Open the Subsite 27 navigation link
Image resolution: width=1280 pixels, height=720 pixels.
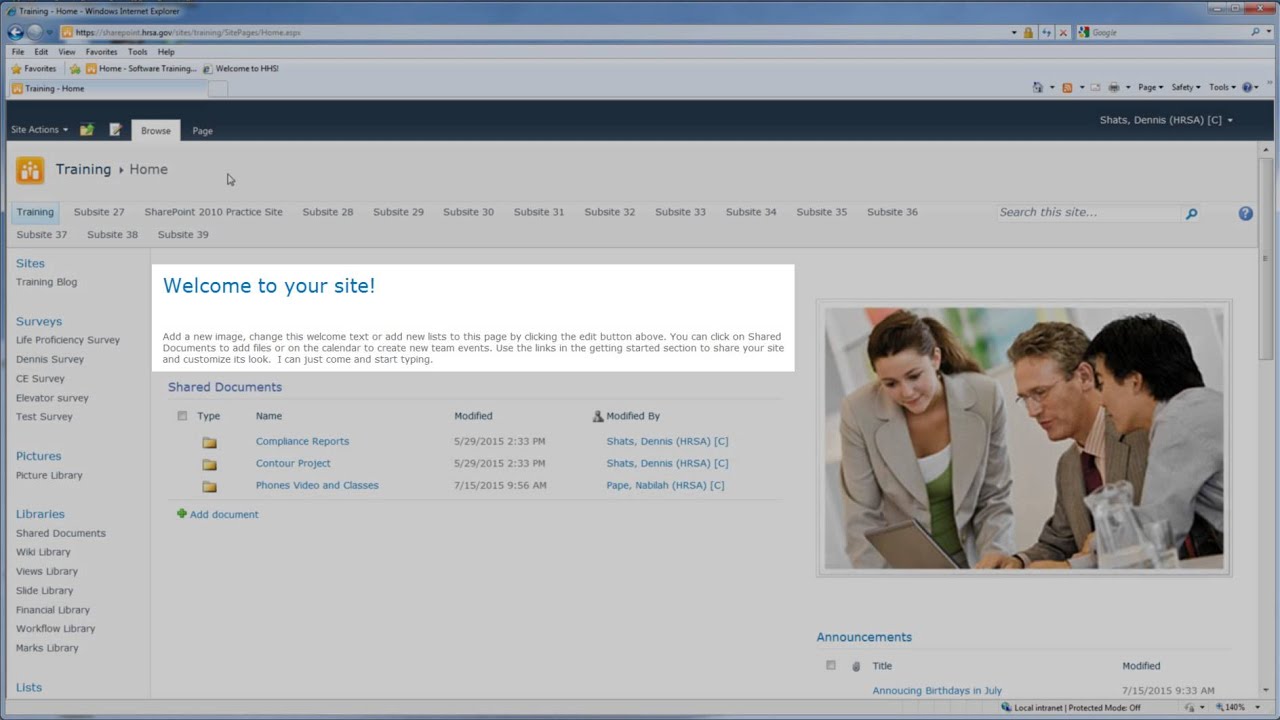click(99, 212)
